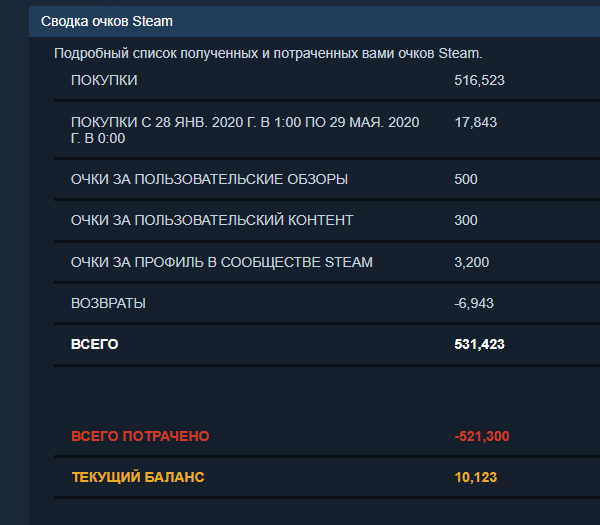Click the current balance value 10,123
Image resolution: width=600 pixels, height=525 pixels.
point(475,477)
